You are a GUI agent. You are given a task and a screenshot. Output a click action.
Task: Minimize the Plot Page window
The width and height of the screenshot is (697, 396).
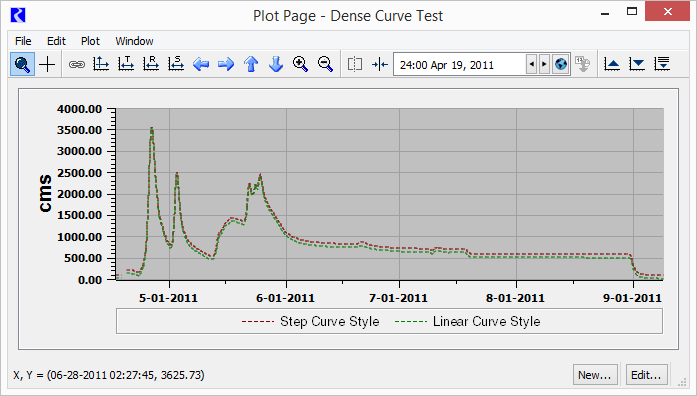pyautogui.click(x=605, y=13)
